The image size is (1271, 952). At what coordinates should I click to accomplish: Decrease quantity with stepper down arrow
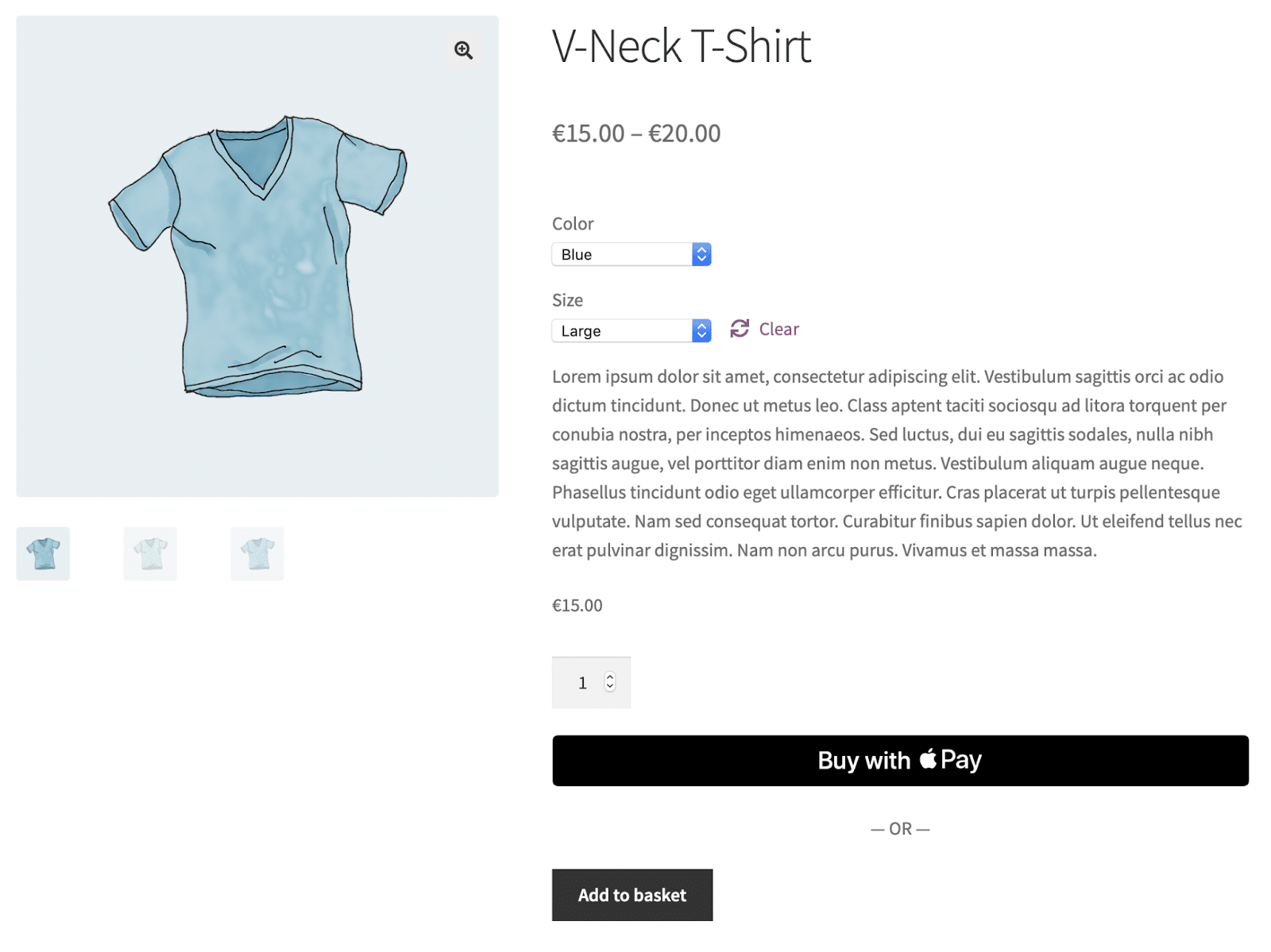610,687
